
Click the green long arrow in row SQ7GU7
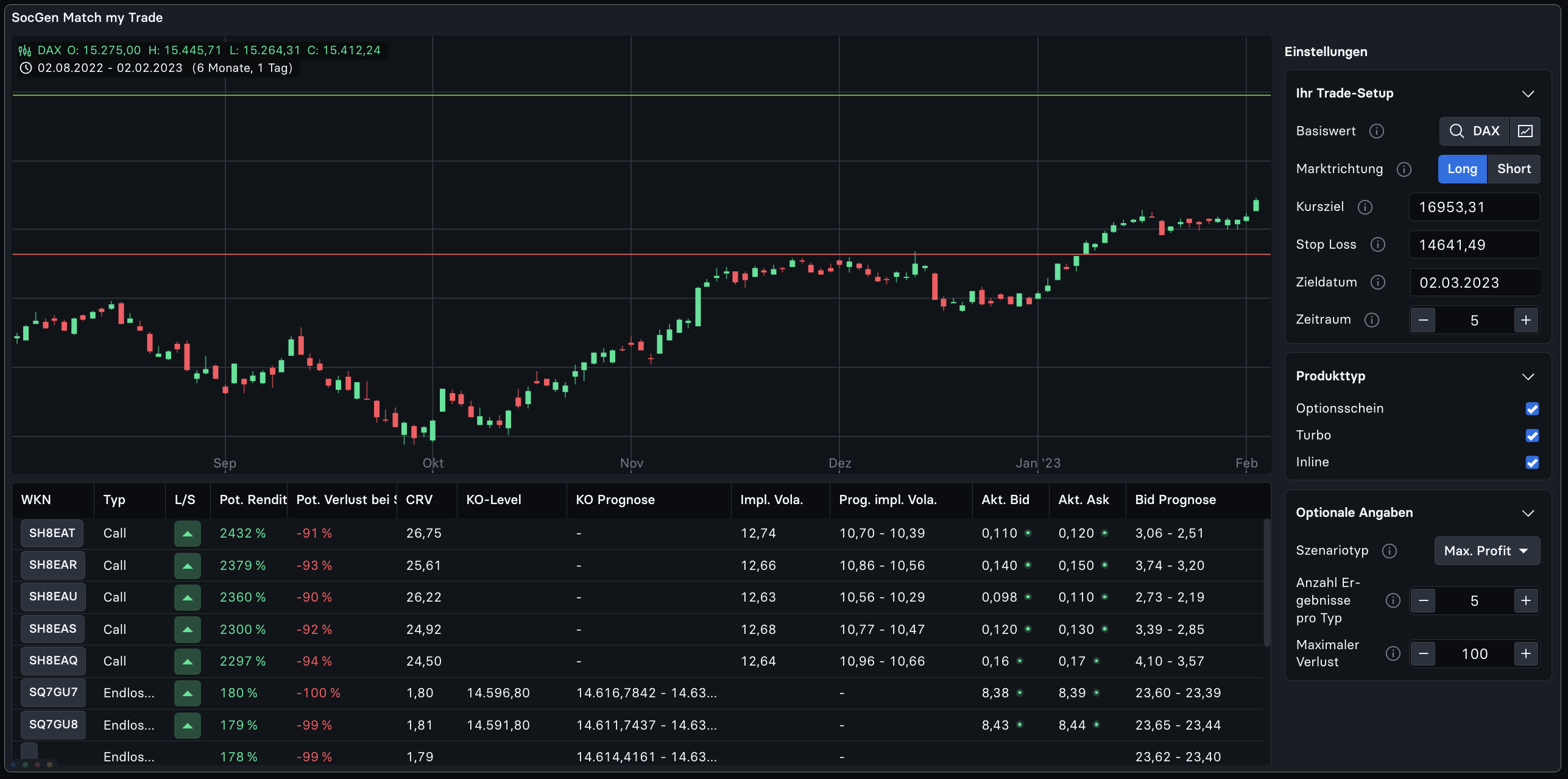[x=188, y=693]
